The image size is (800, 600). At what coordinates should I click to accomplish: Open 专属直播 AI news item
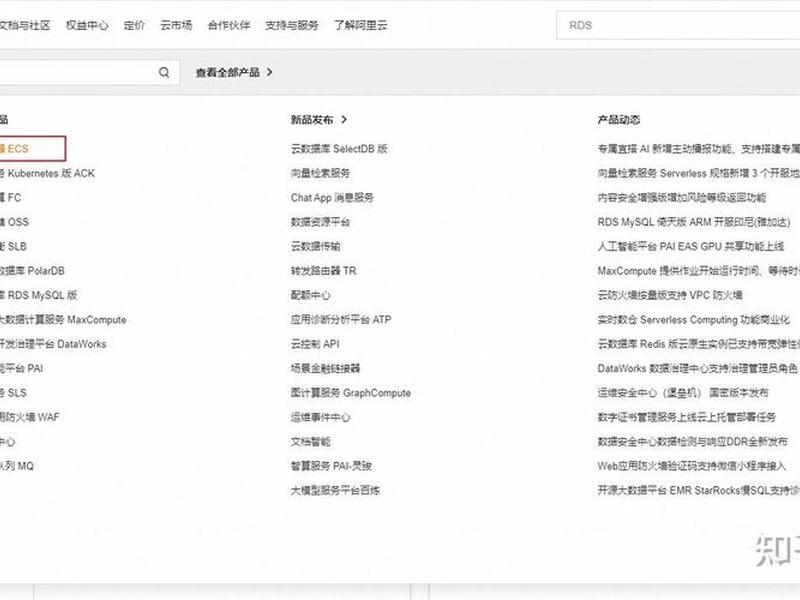pyautogui.click(x=698, y=148)
